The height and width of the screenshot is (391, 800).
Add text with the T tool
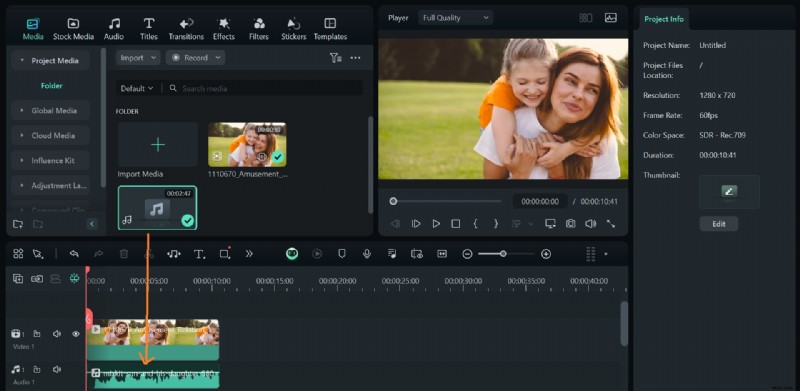[x=199, y=254]
